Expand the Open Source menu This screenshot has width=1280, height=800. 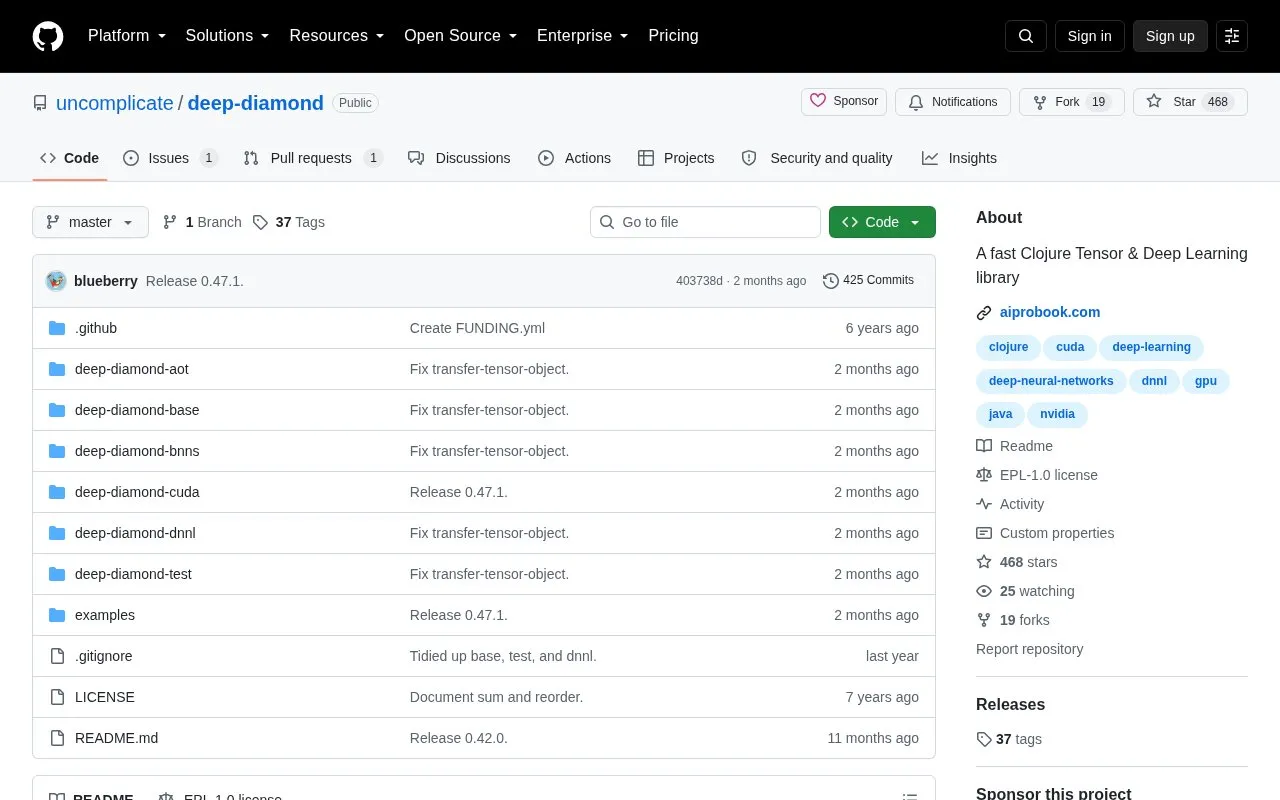tap(461, 36)
